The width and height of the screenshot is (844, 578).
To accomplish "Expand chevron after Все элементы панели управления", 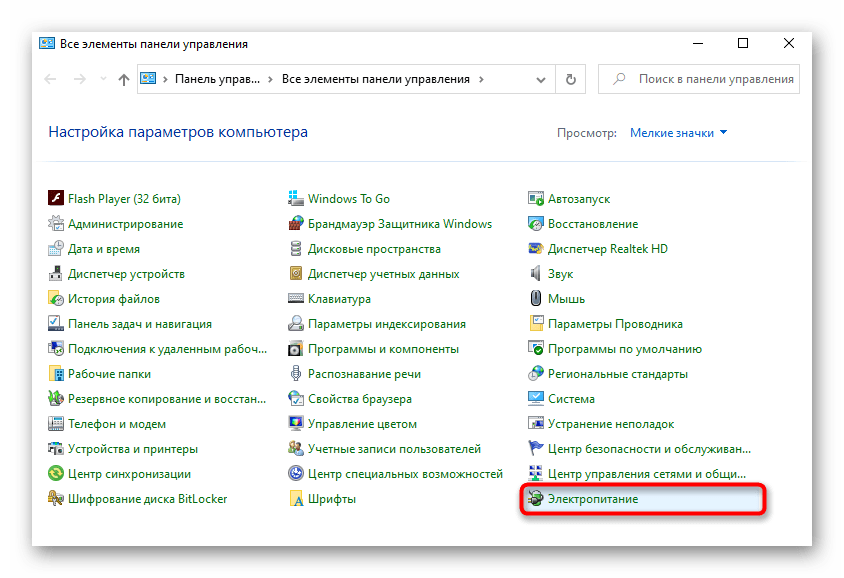I will pyautogui.click(x=481, y=79).
